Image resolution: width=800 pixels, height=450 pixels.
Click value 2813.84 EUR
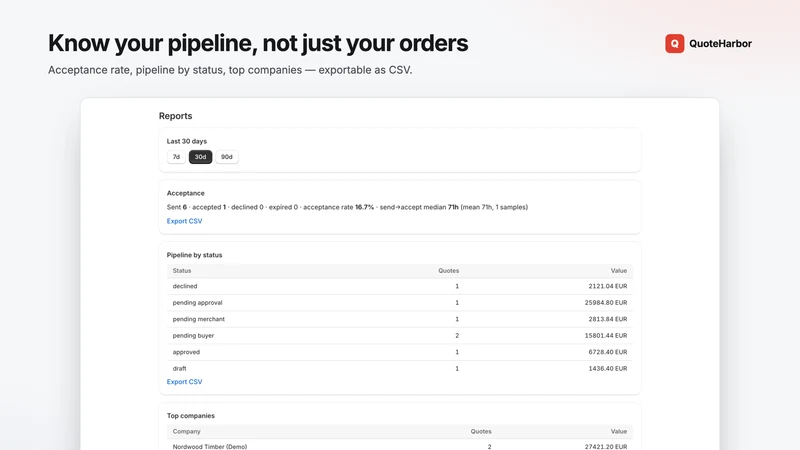[608, 319]
